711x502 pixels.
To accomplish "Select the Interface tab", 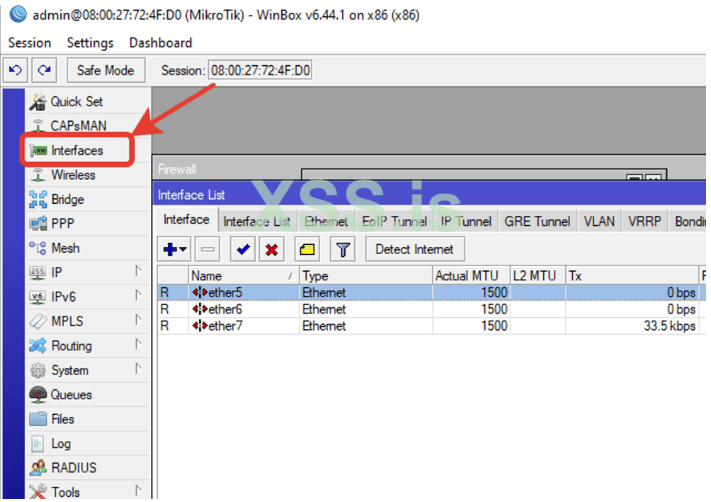I will (x=186, y=220).
